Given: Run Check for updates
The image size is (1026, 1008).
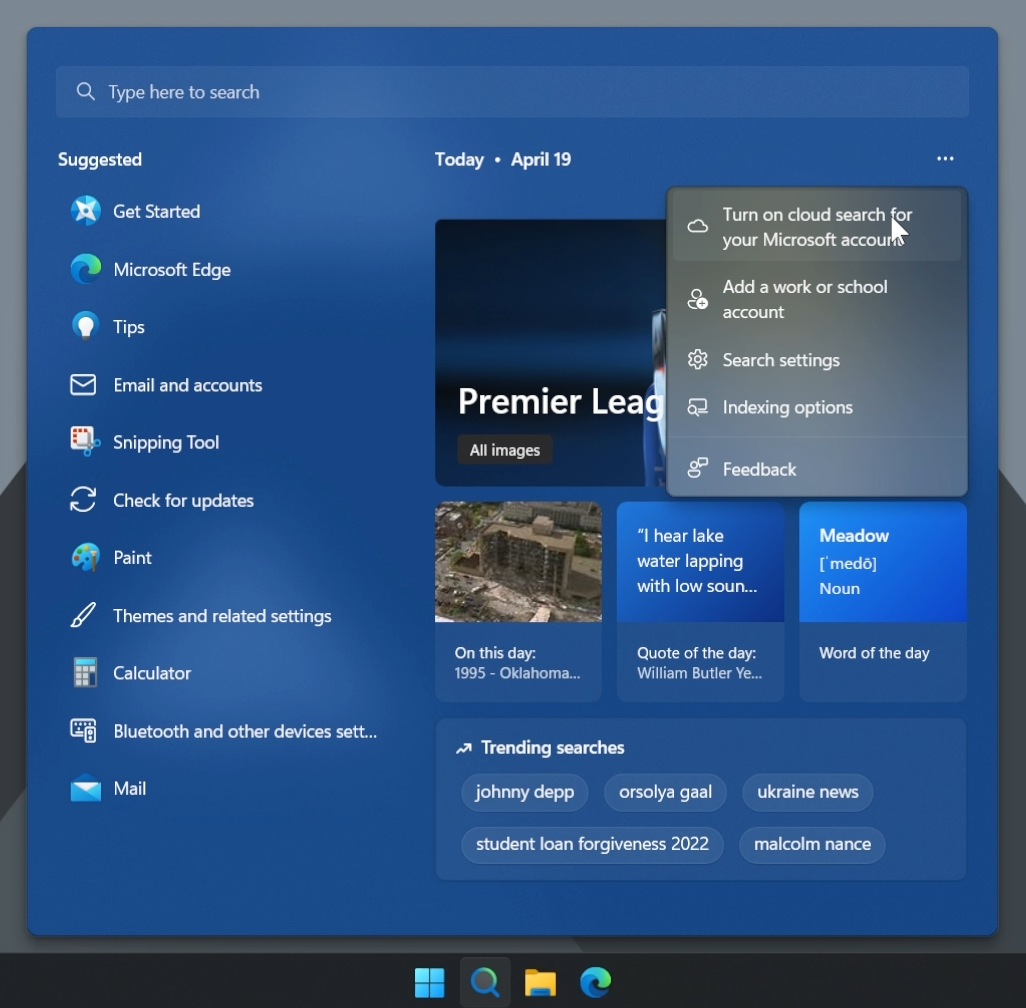Looking at the screenshot, I should pyautogui.click(x=183, y=500).
